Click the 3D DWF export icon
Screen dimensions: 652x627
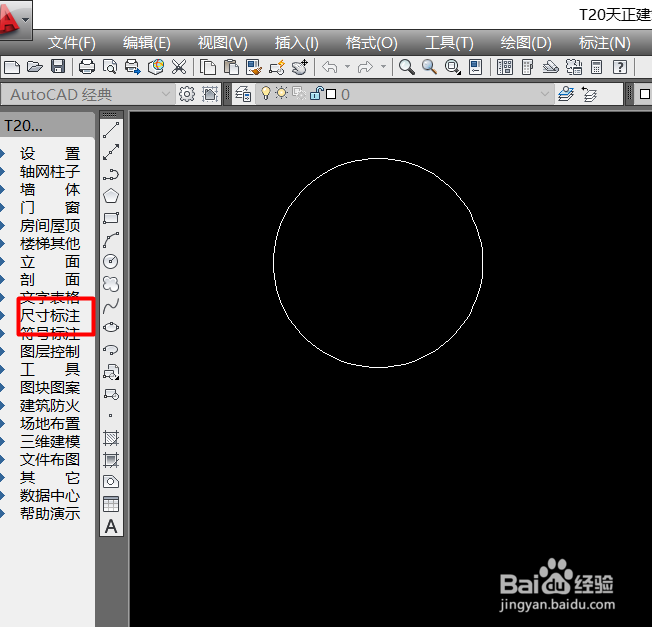tap(156, 67)
